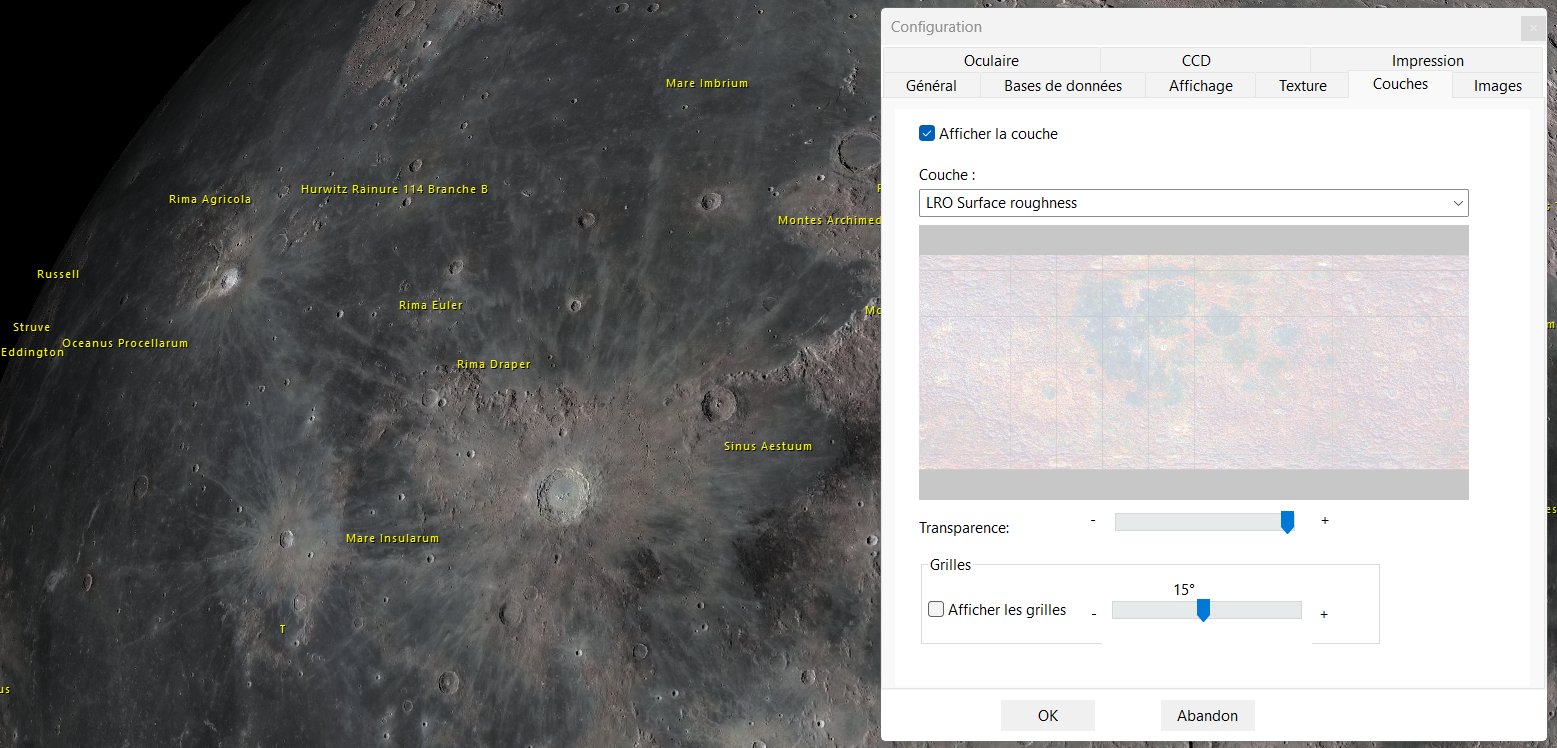Click the Oceanus Procellarum label
Viewport: 1557px width, 748px height.
click(125, 344)
